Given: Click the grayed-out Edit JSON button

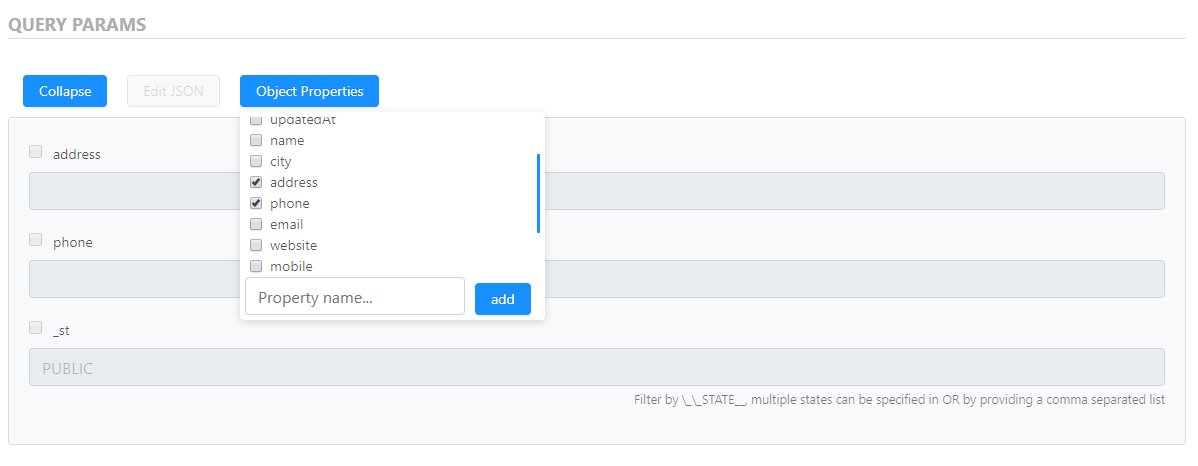Looking at the screenshot, I should click(x=173, y=91).
